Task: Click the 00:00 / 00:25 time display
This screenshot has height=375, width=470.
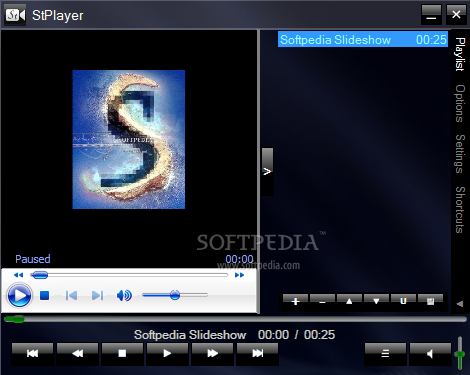Action: 296,335
